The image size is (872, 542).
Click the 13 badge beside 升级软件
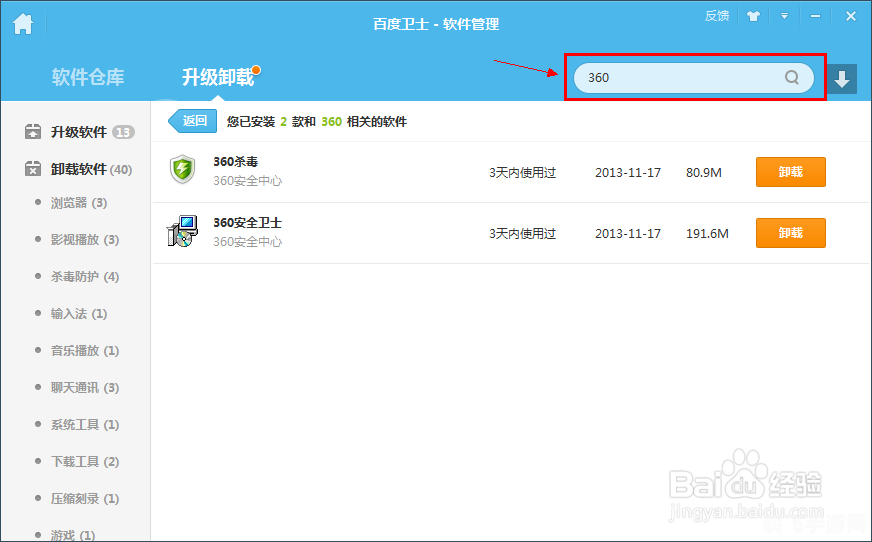123,132
